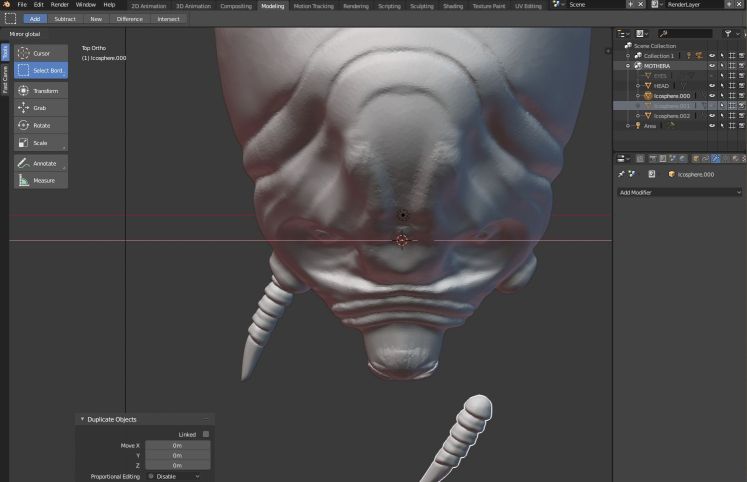Collapse the Duplicate Objects panel
The height and width of the screenshot is (482, 747).
pyautogui.click(x=82, y=419)
